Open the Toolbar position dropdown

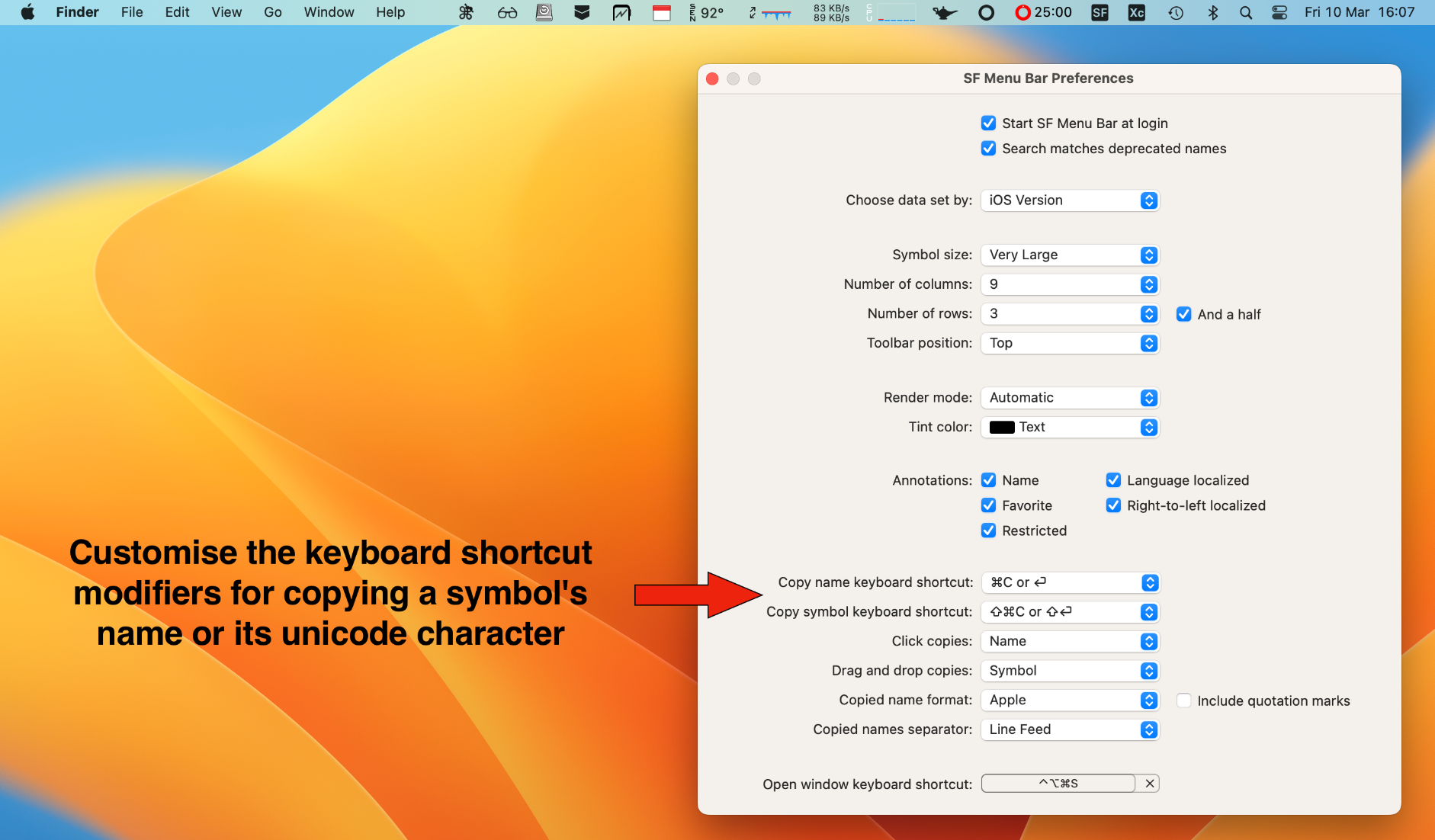tap(1070, 343)
